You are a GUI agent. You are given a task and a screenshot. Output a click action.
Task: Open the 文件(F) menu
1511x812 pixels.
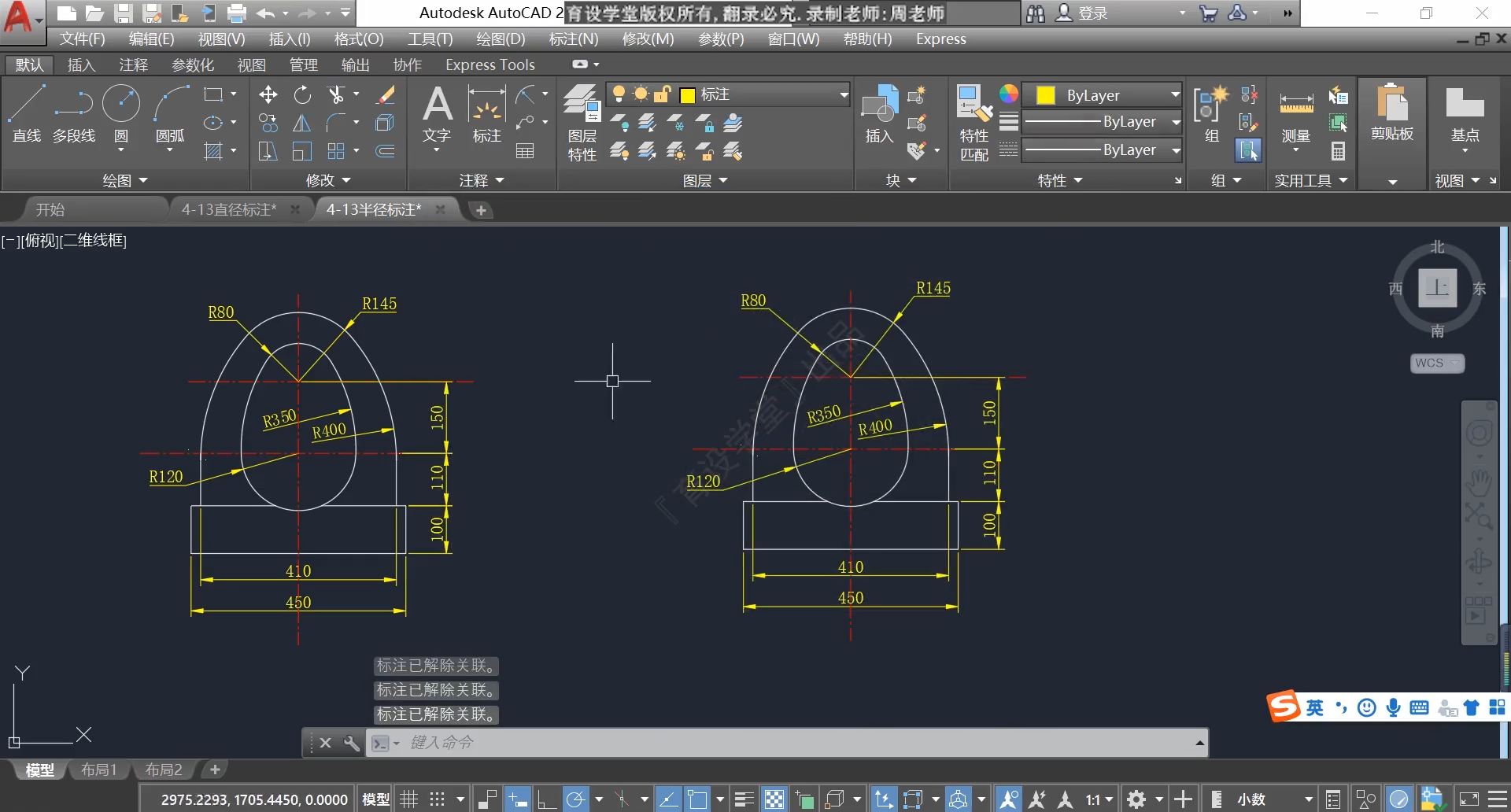point(83,39)
